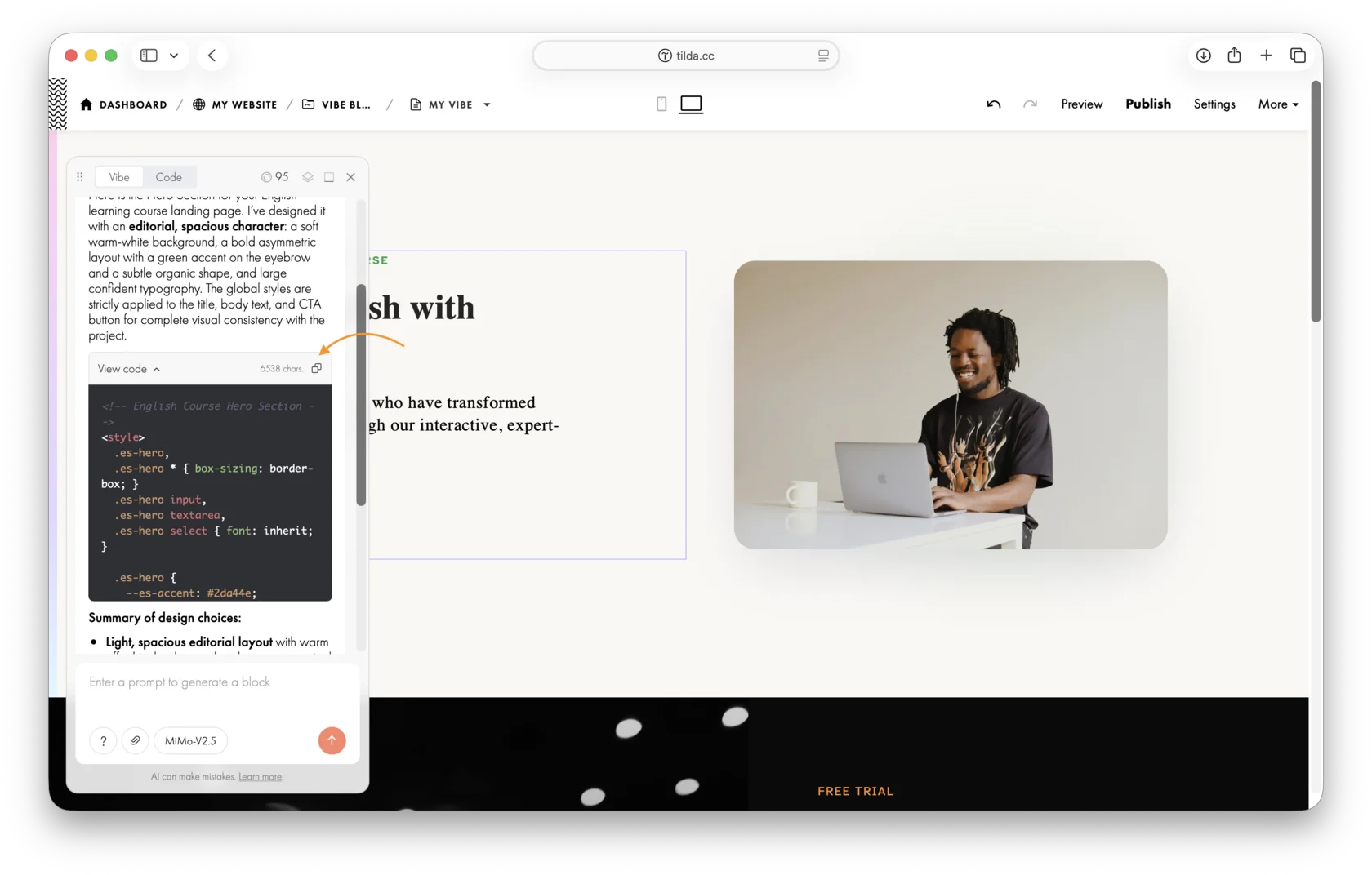
Task: Click the redo arrow icon
Action: point(1030,104)
